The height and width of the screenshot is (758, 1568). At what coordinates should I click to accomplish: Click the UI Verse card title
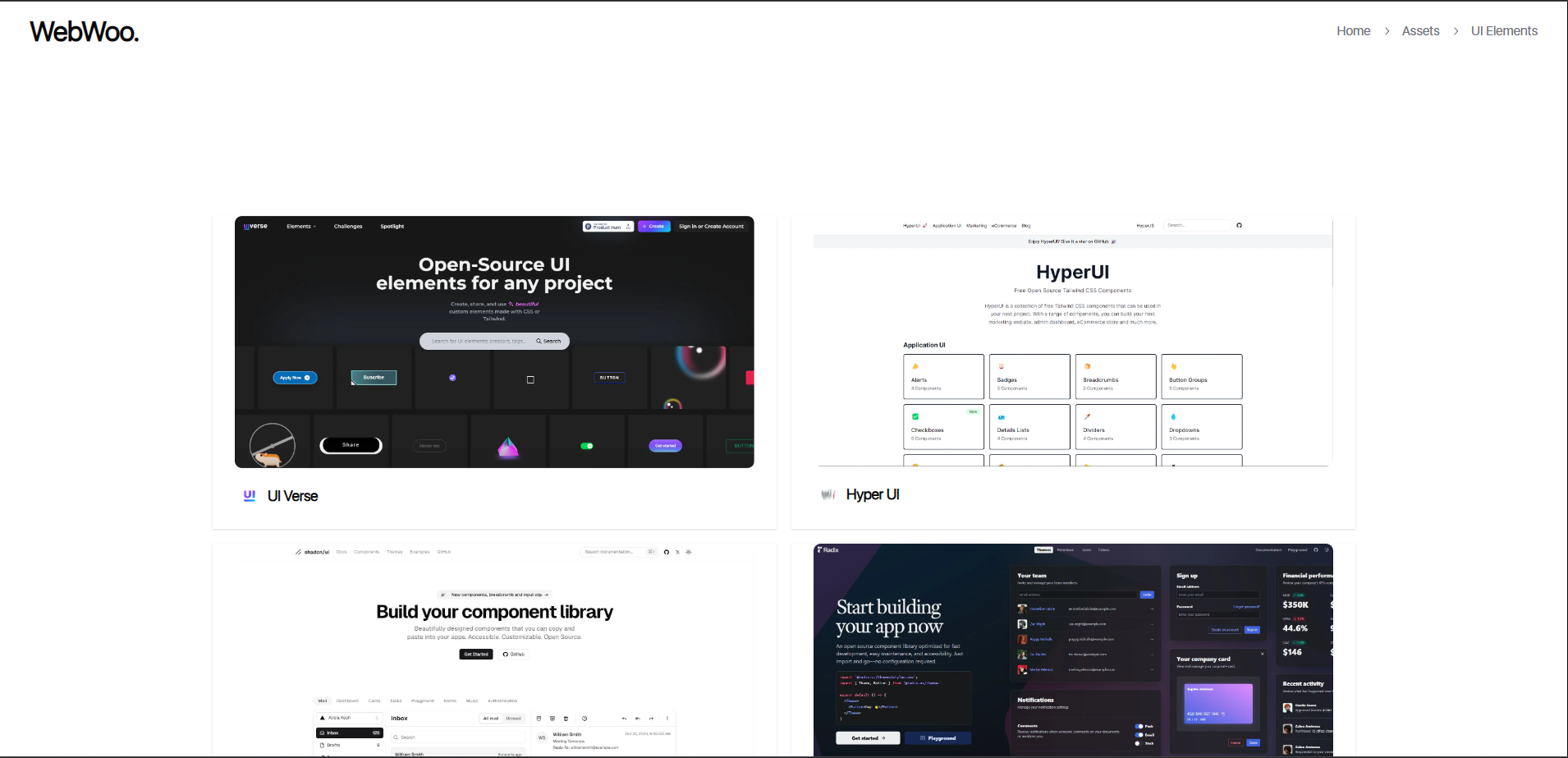click(x=292, y=496)
